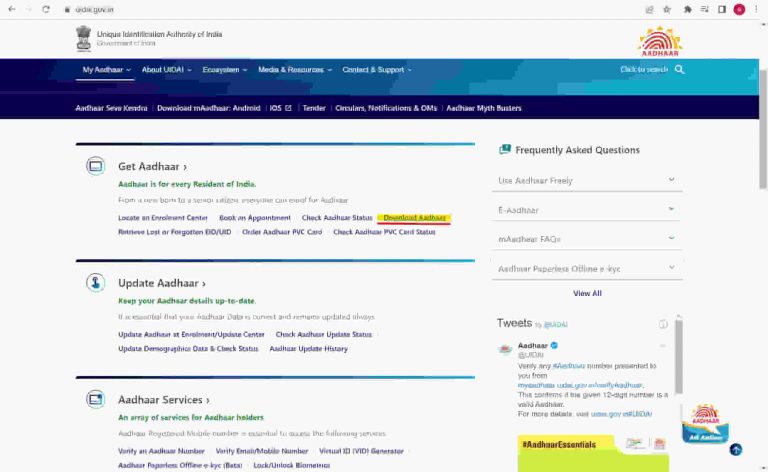Viewport: 768px width, 472px height.
Task: Click the scroll-to-top arrow button
Action: coord(736,450)
